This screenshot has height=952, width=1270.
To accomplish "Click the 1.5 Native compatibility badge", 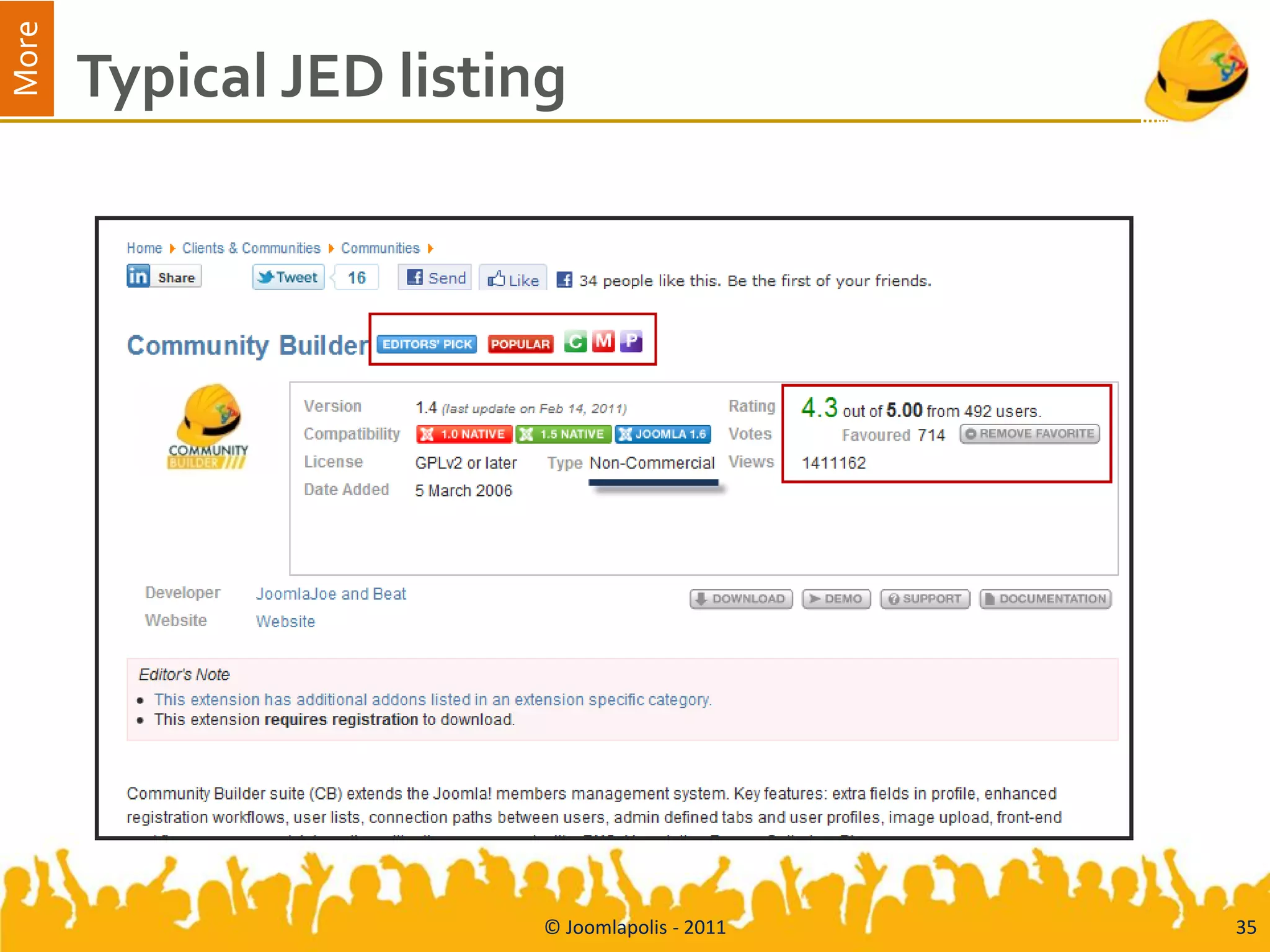I will 564,434.
